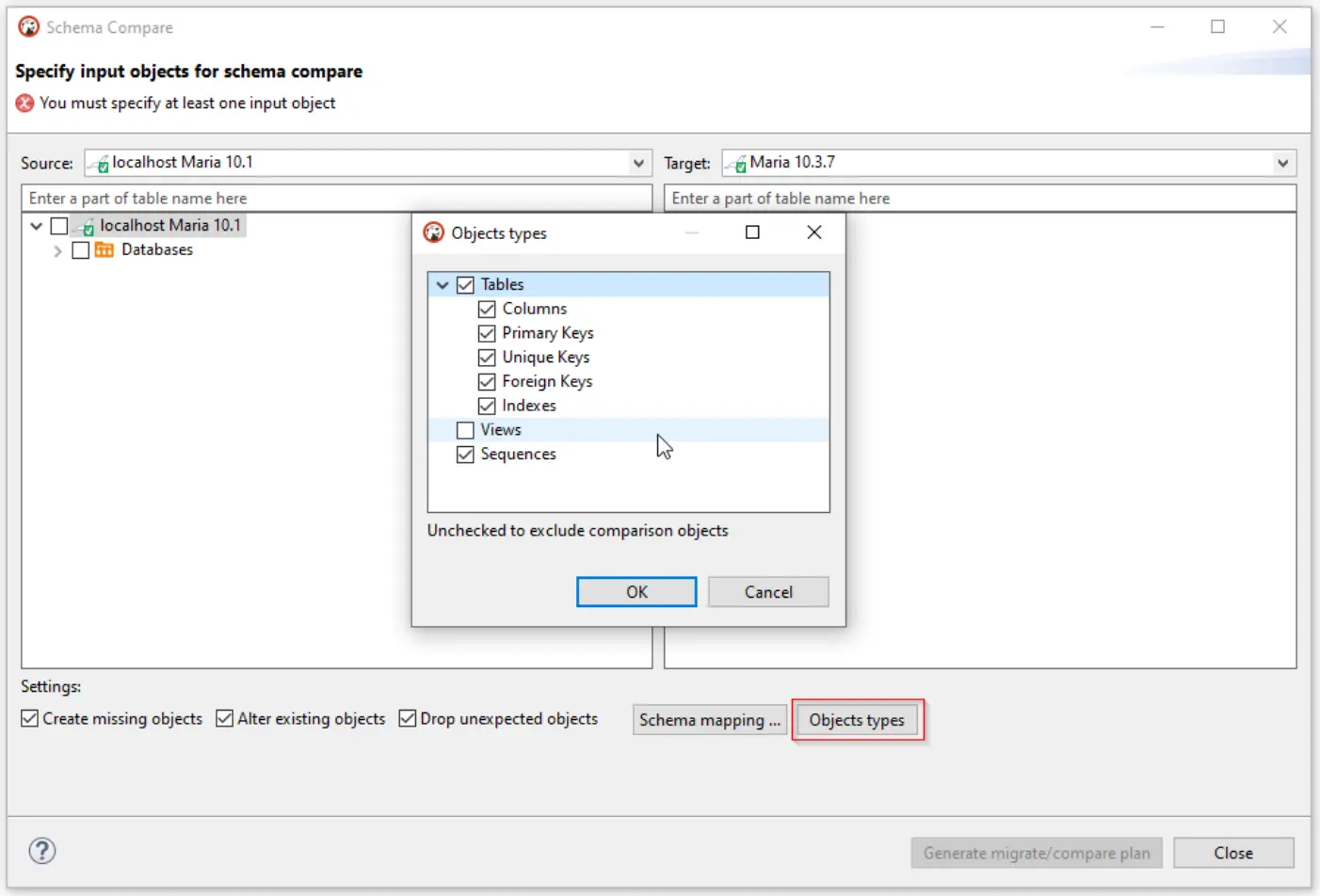Expand the Databases tree node
The width and height of the screenshot is (1320, 896).
point(57,251)
